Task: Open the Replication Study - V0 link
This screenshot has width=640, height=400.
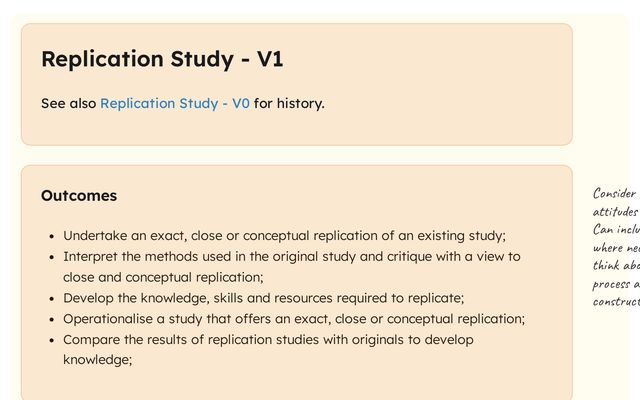Action: coord(175,103)
